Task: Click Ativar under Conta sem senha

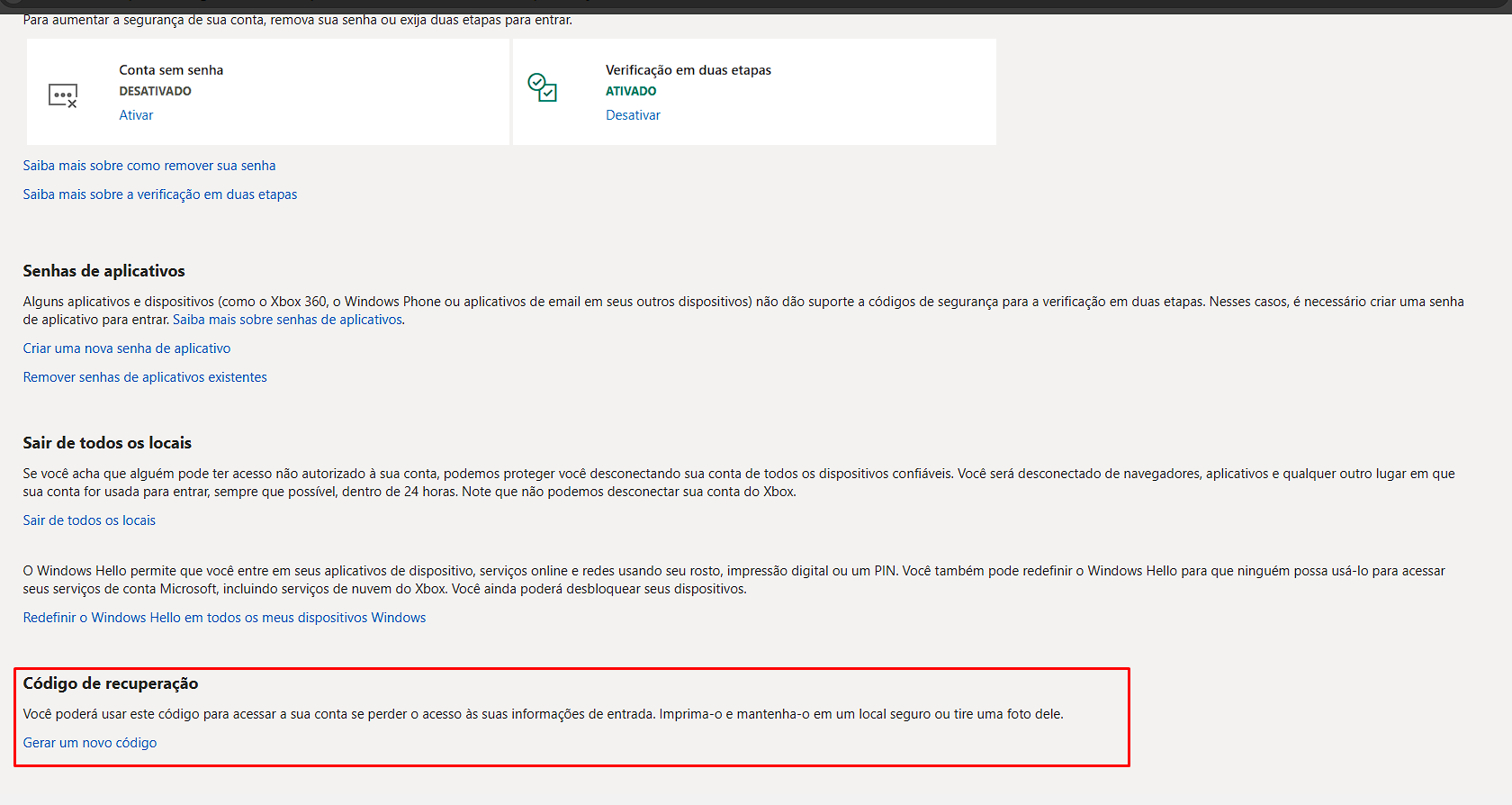Action: coord(136,115)
